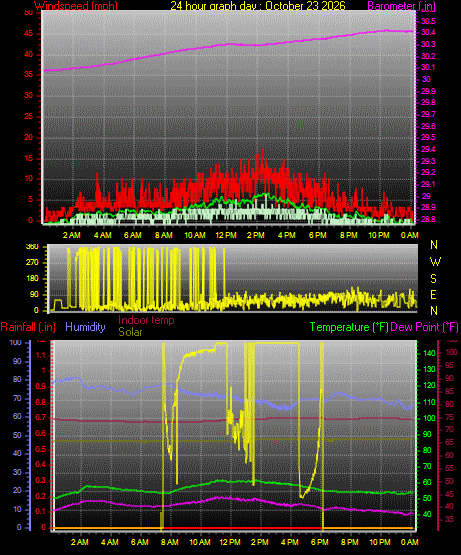Click "8 AM" under the humidity and temperature graph
The width and height of the screenshot is (461, 555).
(x=170, y=542)
